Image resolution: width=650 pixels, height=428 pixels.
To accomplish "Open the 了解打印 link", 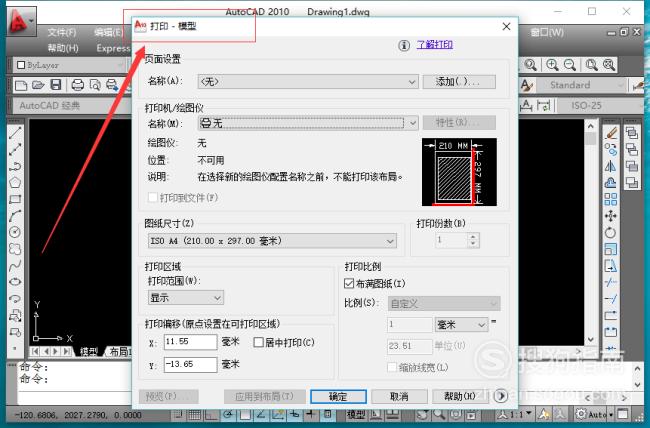I will coord(434,45).
